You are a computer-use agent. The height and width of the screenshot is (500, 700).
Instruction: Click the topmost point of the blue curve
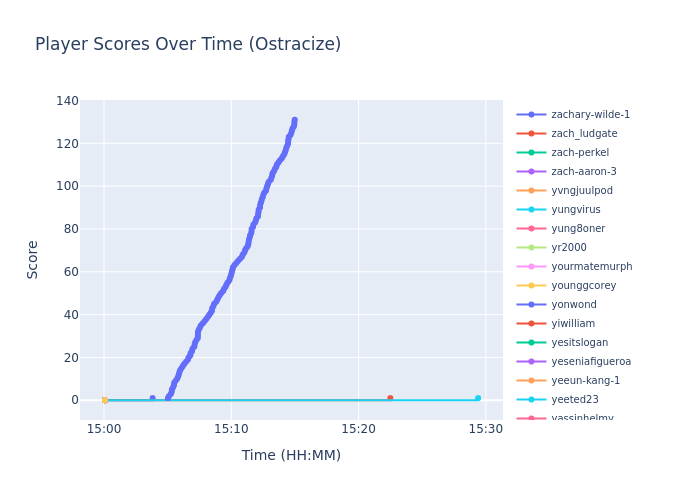(x=294, y=120)
